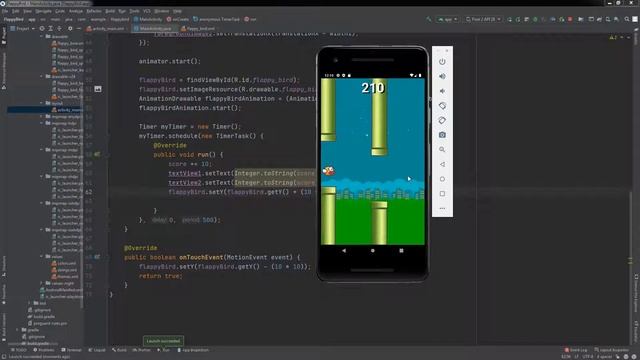This screenshot has height=360, width=640.
Task: Open the View menu
Action: click(27, 11)
